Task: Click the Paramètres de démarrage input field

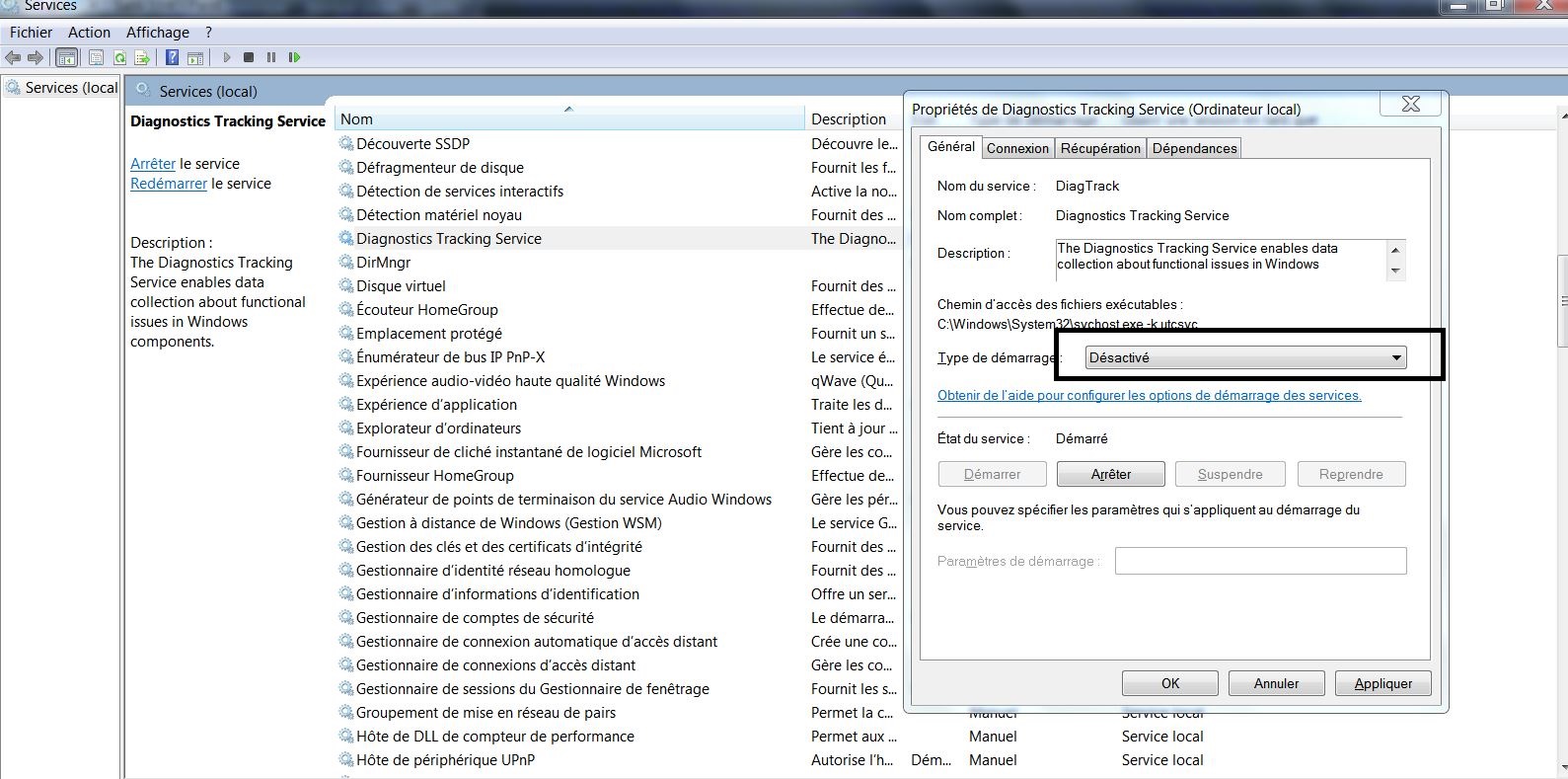Action: [x=1260, y=561]
